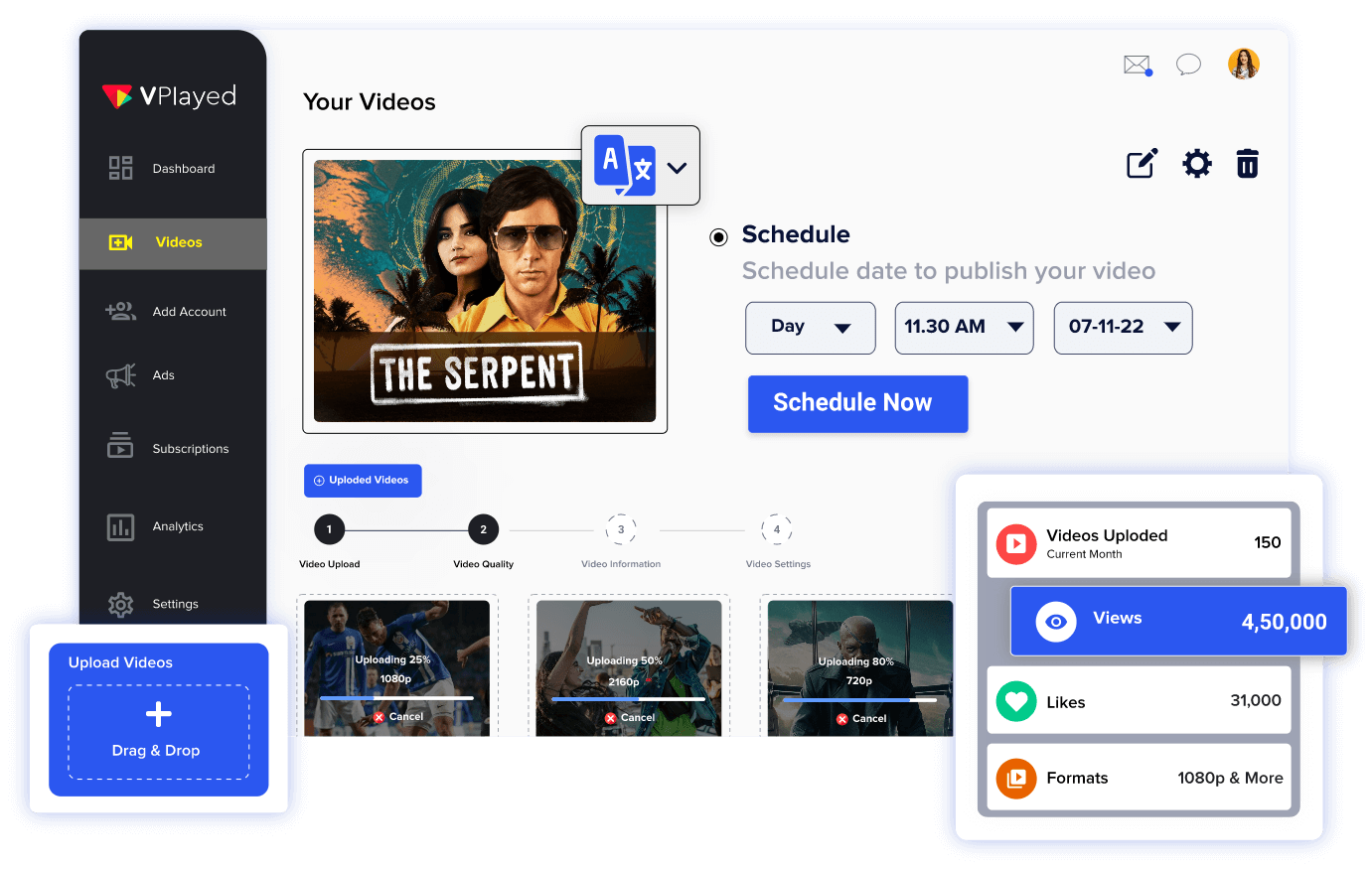Open the mail envelope icon
Image resolution: width=1372 pixels, height=870 pixels.
(1137, 64)
